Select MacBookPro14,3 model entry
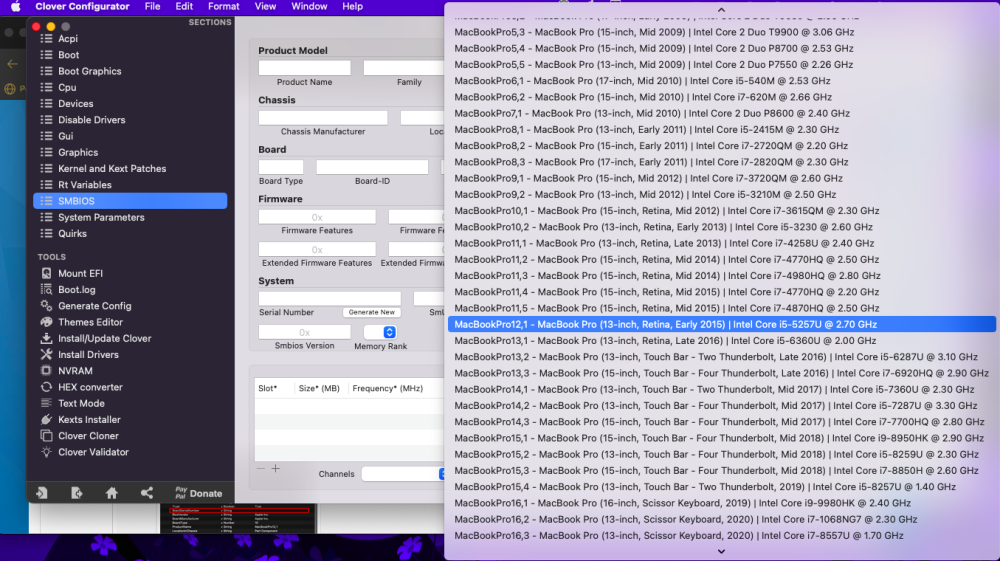The height and width of the screenshot is (561, 1000). click(721, 422)
